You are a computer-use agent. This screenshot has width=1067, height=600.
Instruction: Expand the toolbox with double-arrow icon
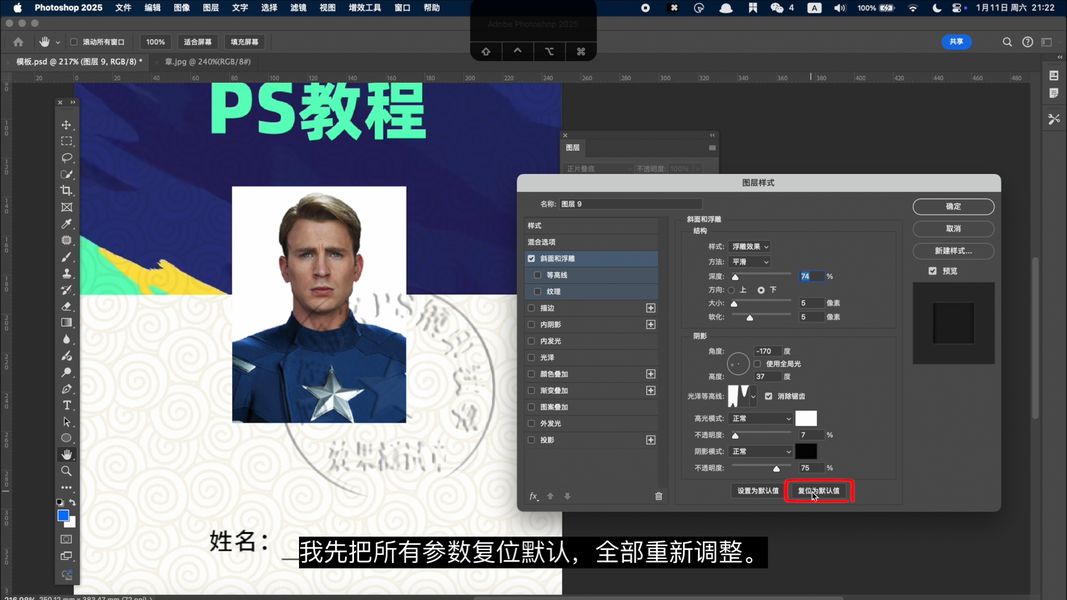point(73,103)
